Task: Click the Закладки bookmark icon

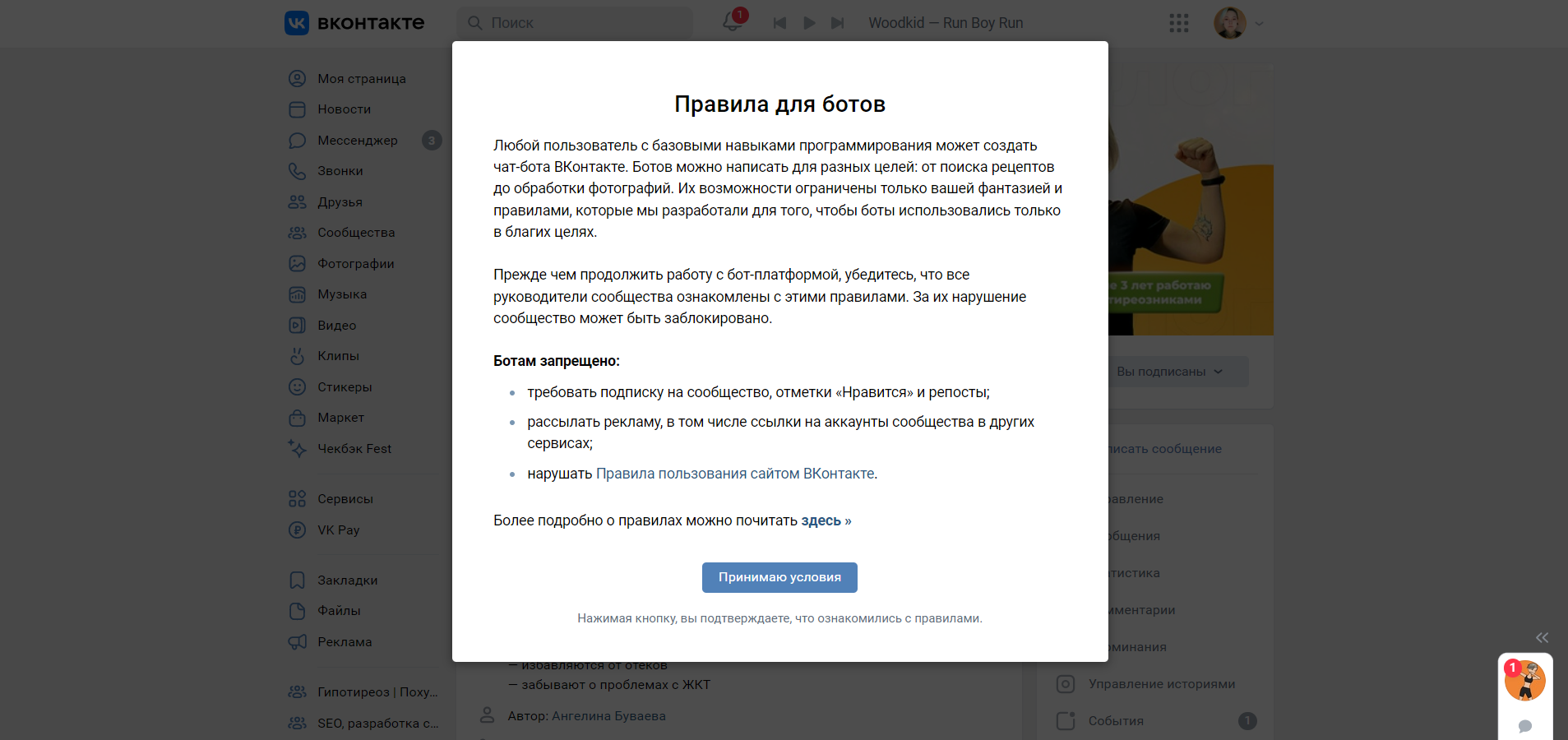Action: coord(297,580)
